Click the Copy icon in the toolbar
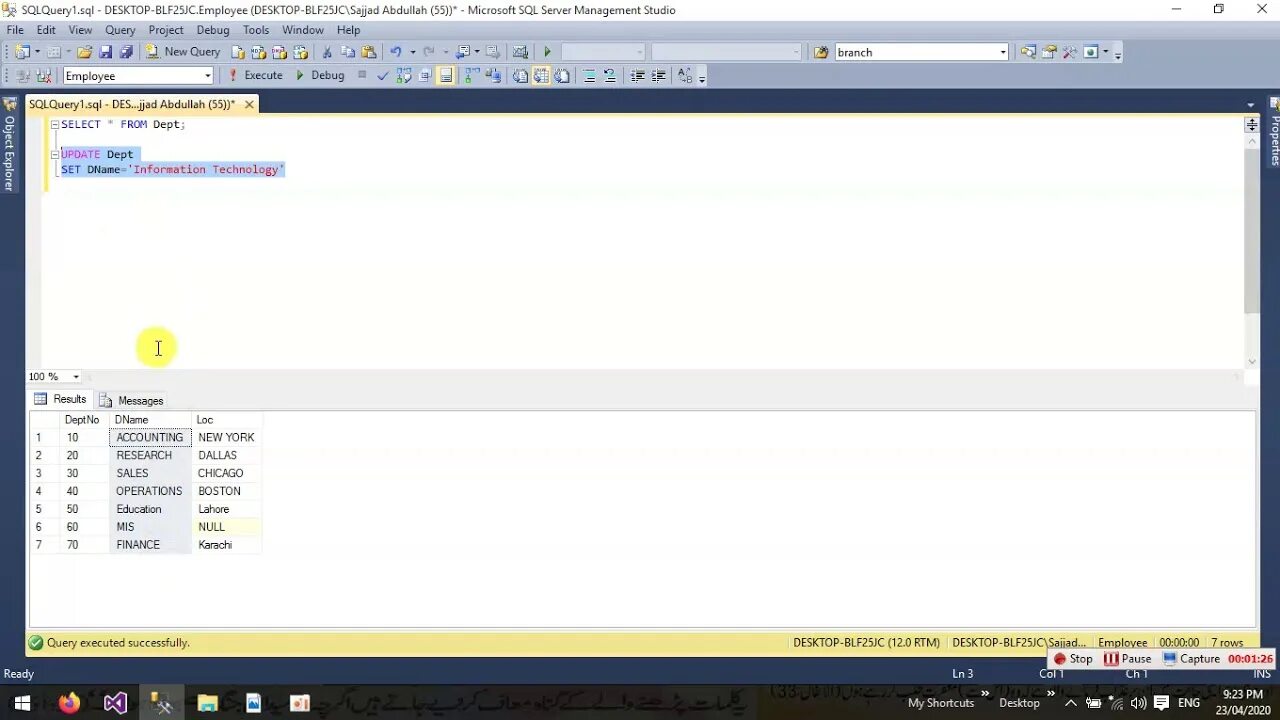 [x=348, y=52]
